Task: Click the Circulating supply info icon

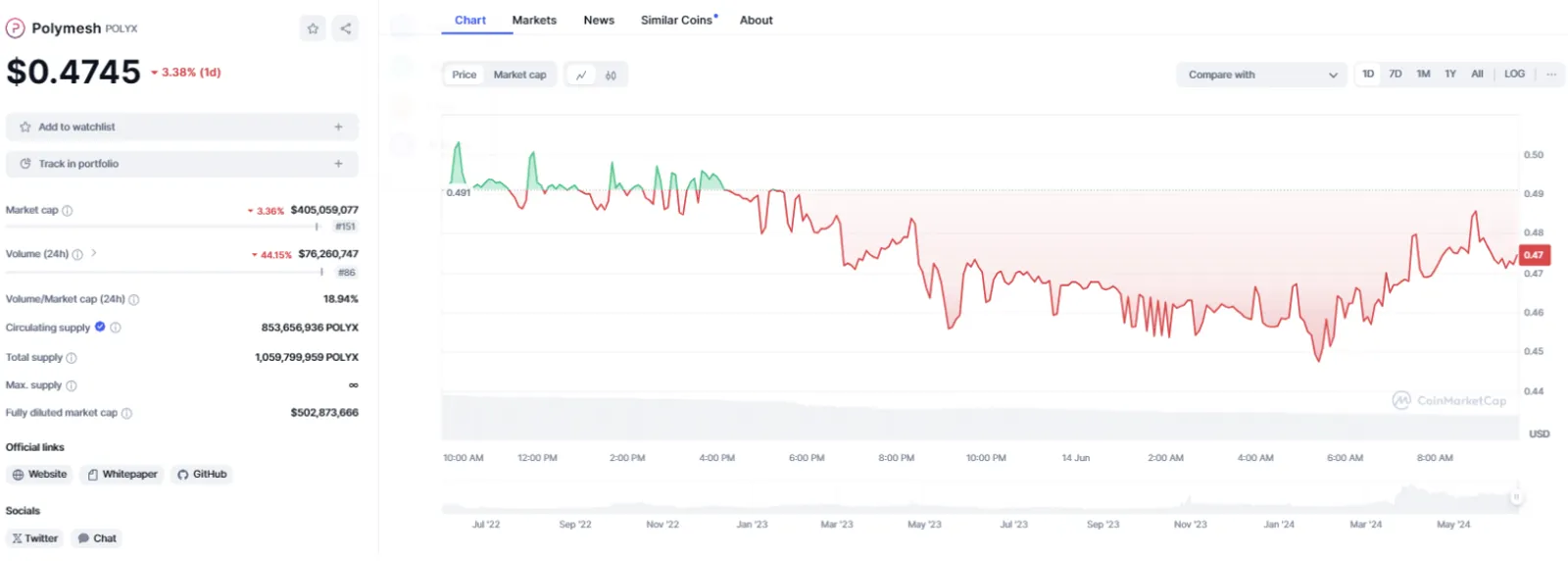Action: pos(116,328)
